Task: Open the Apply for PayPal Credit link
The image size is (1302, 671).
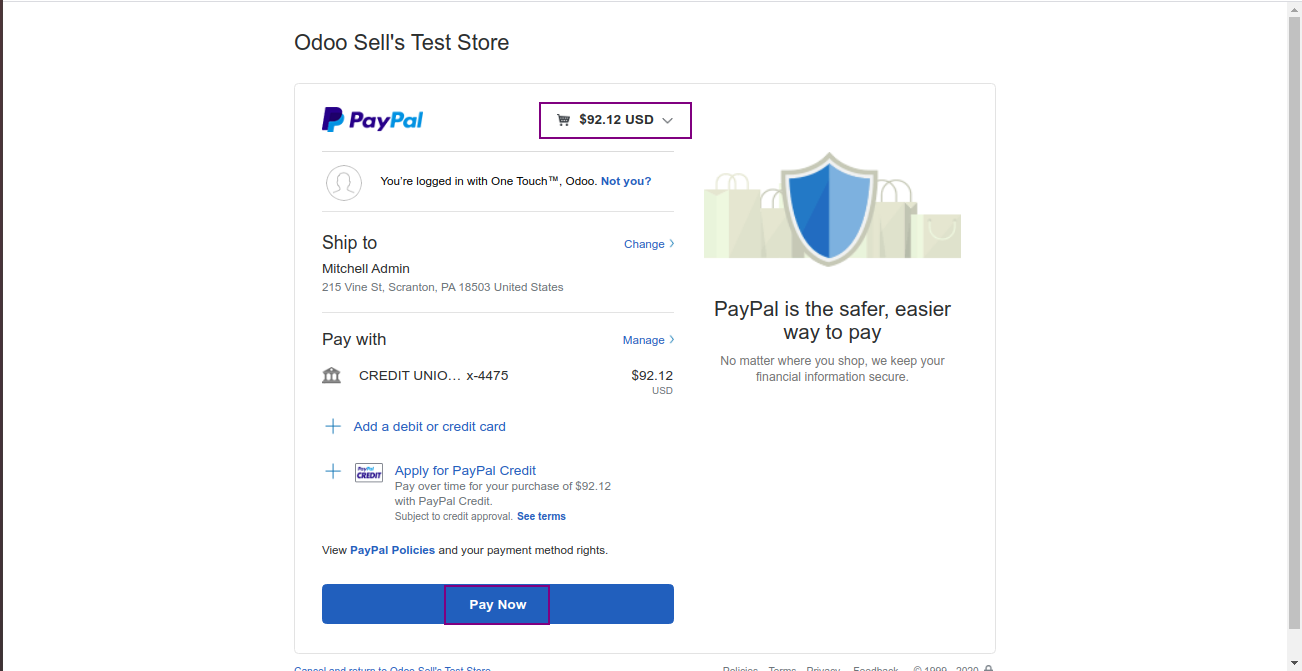Action: [x=465, y=470]
